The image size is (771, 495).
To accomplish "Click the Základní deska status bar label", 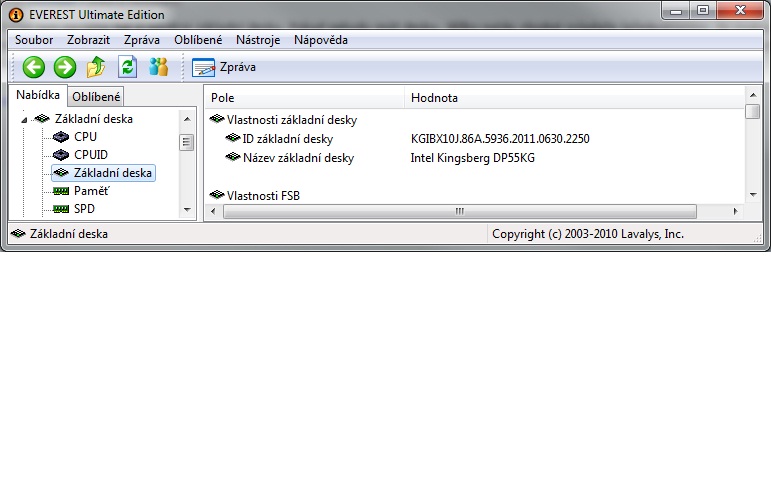I will 69,234.
